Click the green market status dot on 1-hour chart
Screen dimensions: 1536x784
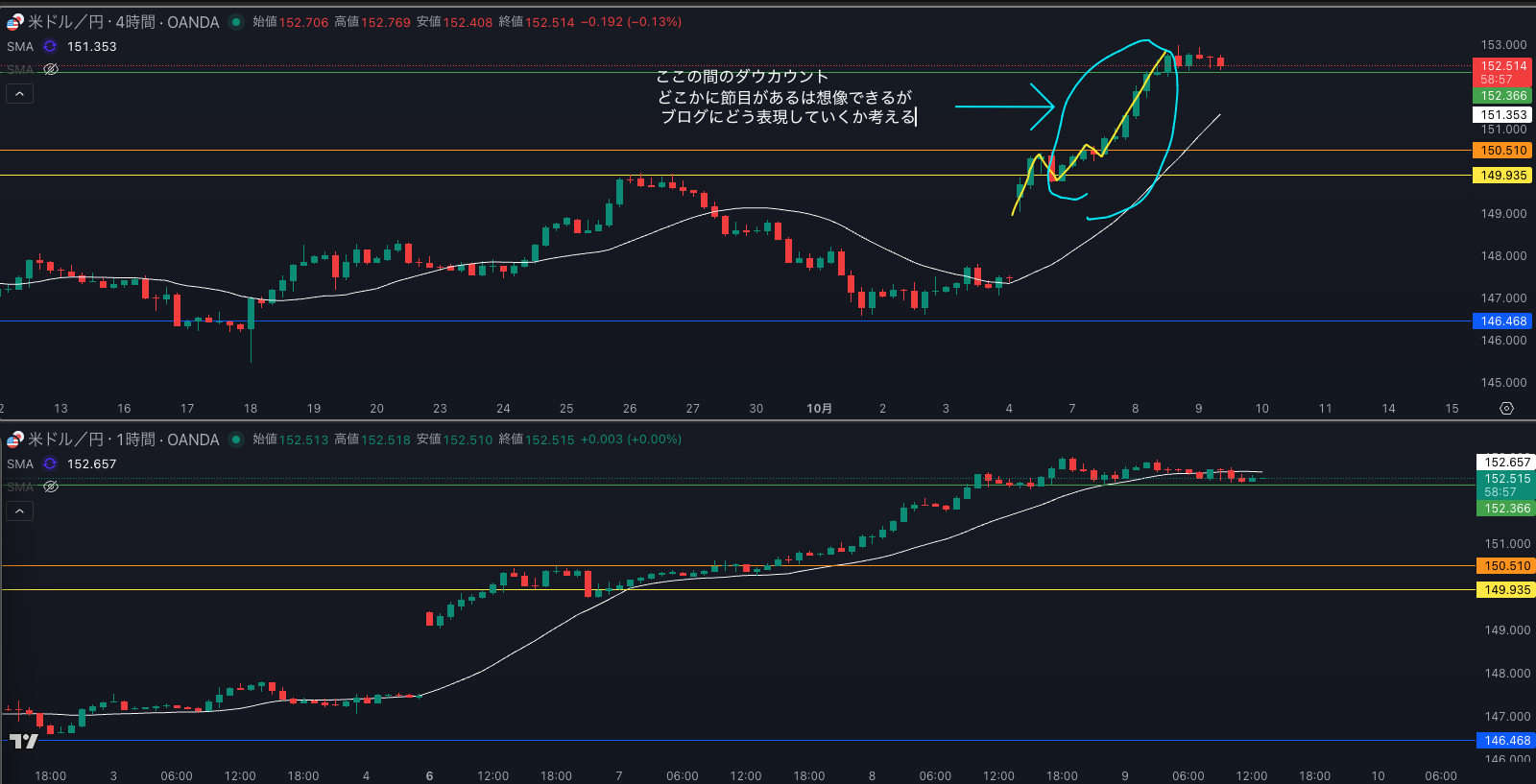[x=236, y=440]
